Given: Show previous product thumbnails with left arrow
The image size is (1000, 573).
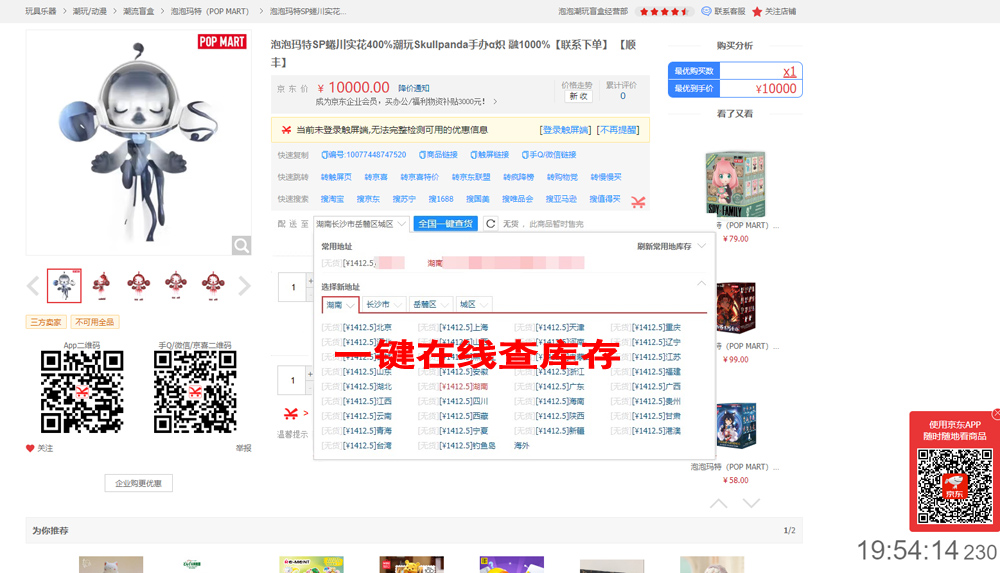Looking at the screenshot, I should 33,287.
